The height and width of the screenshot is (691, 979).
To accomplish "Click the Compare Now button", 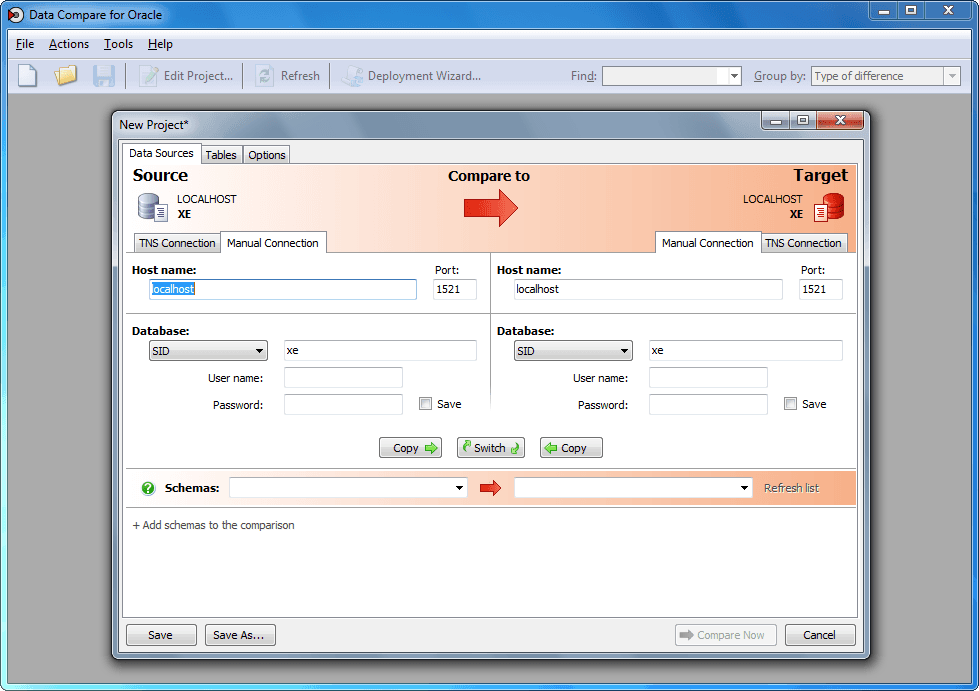I will pos(726,635).
